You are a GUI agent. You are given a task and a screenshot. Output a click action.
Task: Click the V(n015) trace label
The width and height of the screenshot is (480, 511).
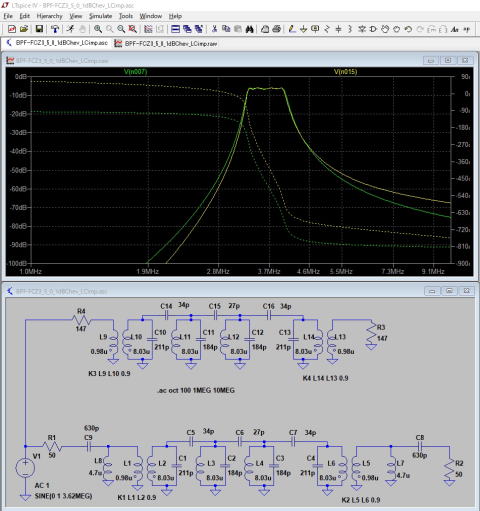[345, 72]
